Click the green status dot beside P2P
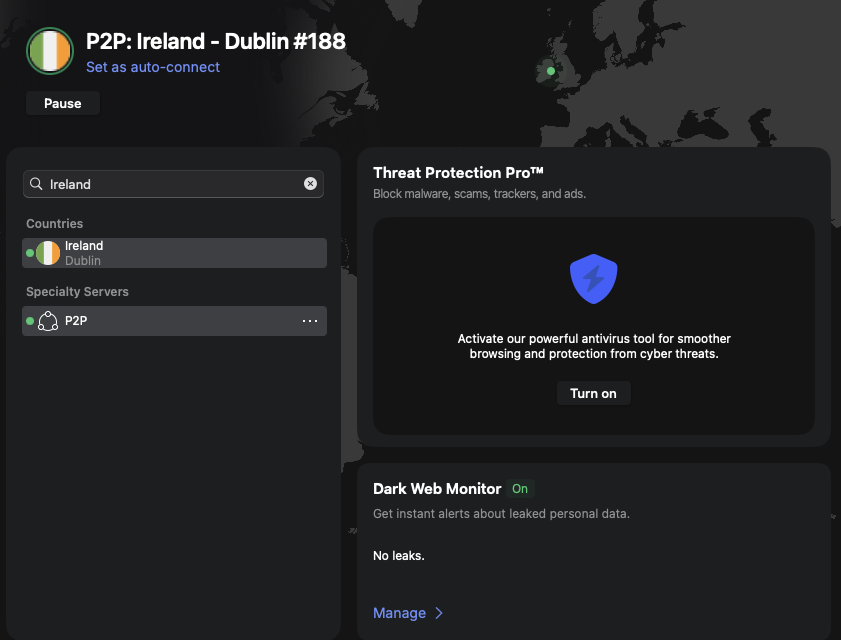Screen dimensions: 841x640 30,321
